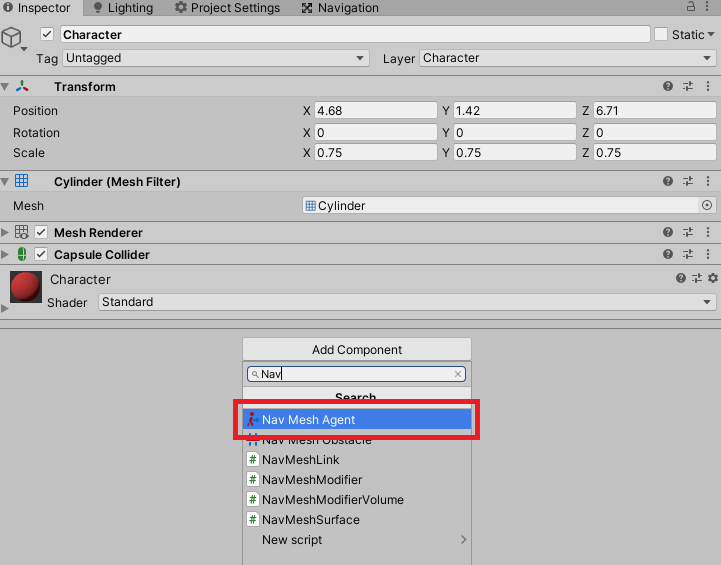Open Character material gear settings

click(x=713, y=278)
